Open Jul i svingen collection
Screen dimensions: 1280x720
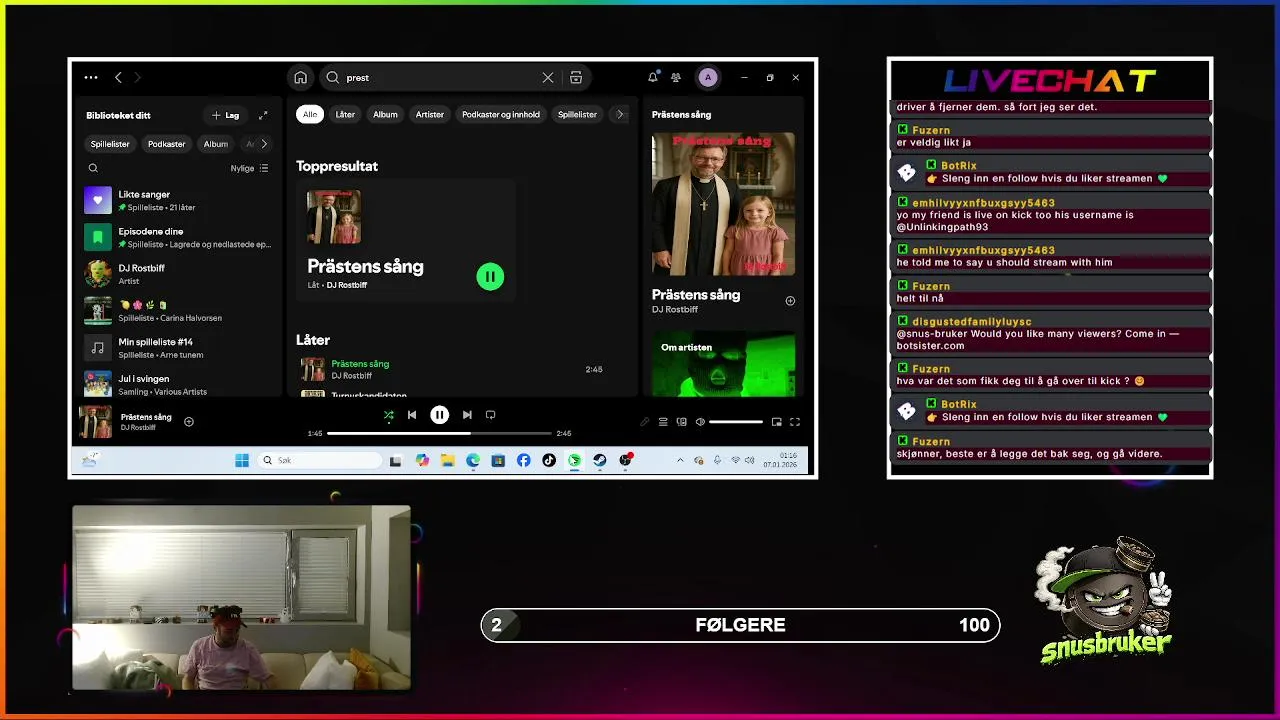point(178,384)
